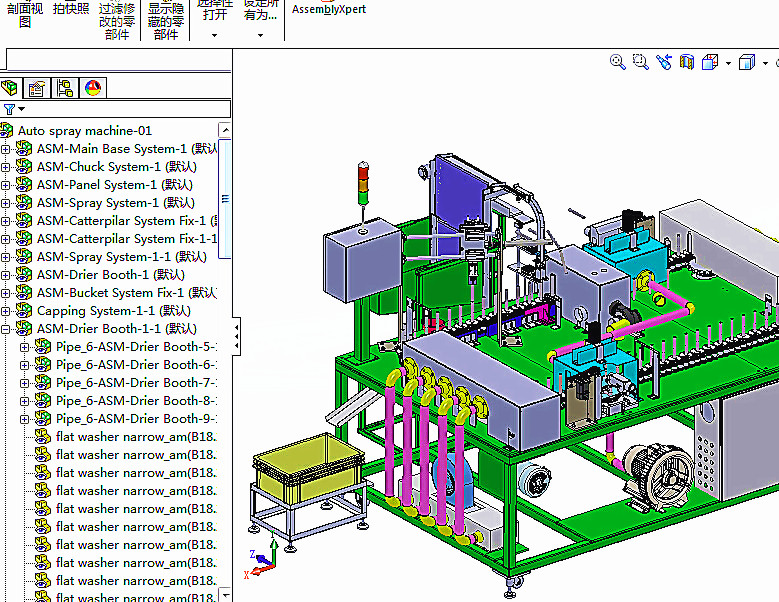Open the filter dropdown arrow beside funnel
Screen dimensions: 779x602
click(21, 109)
